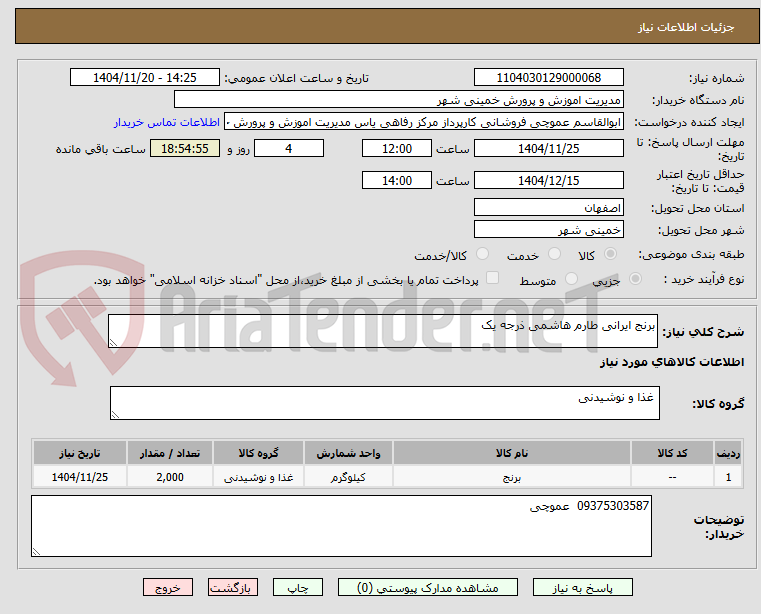Click resize grip of گروه کالا textarea
761x614 pixels.
115,415
